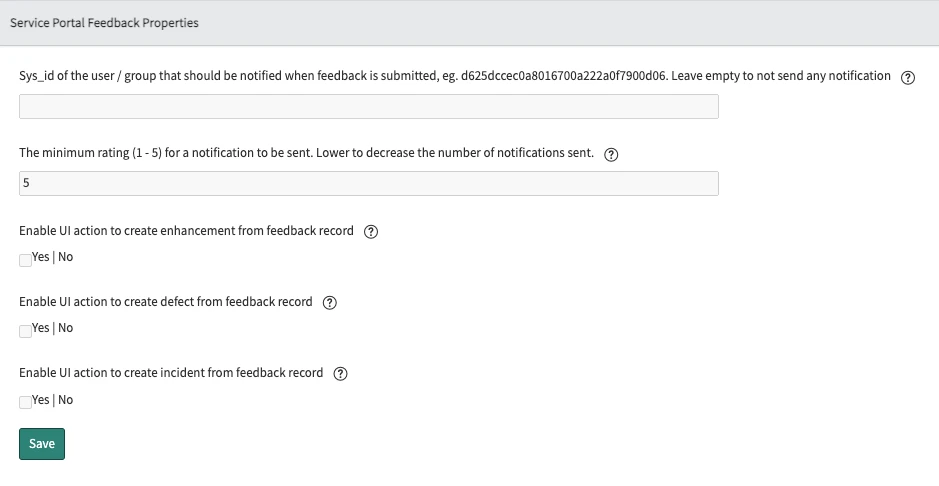
Task: Toggle the create defect from feedback checkbox
Action: coord(25,330)
